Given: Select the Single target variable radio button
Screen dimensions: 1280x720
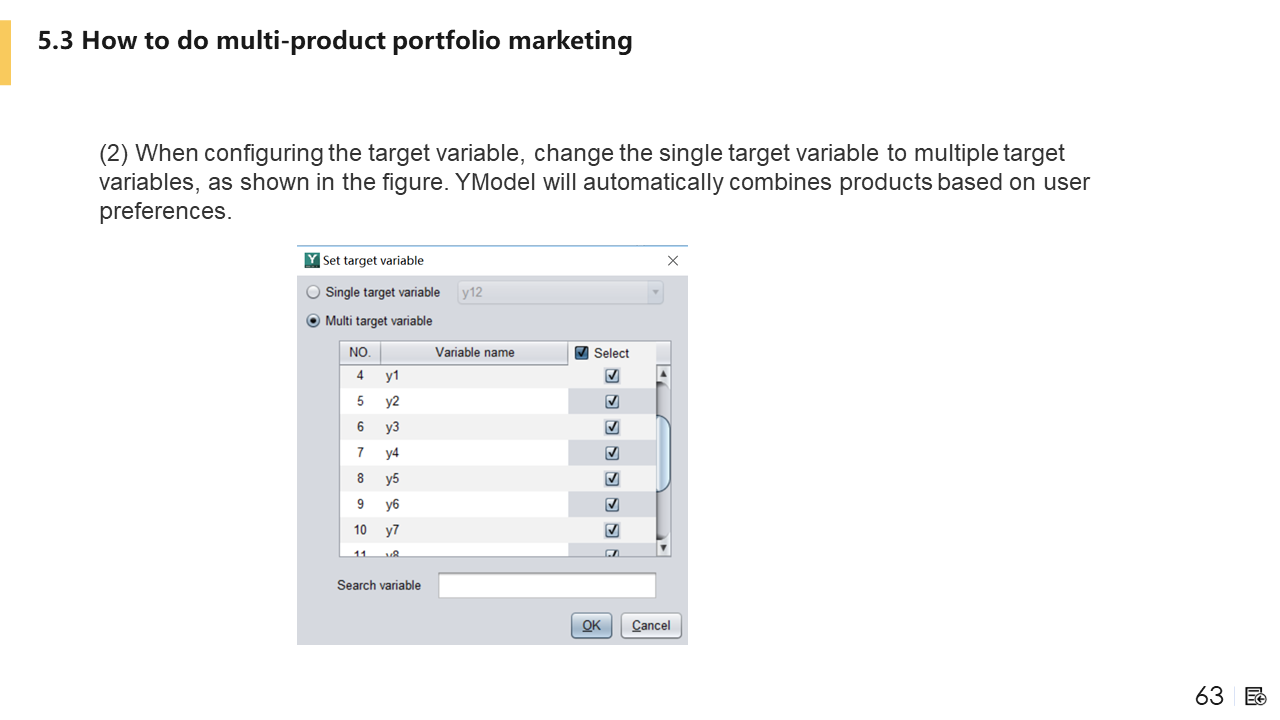Looking at the screenshot, I should click(314, 292).
